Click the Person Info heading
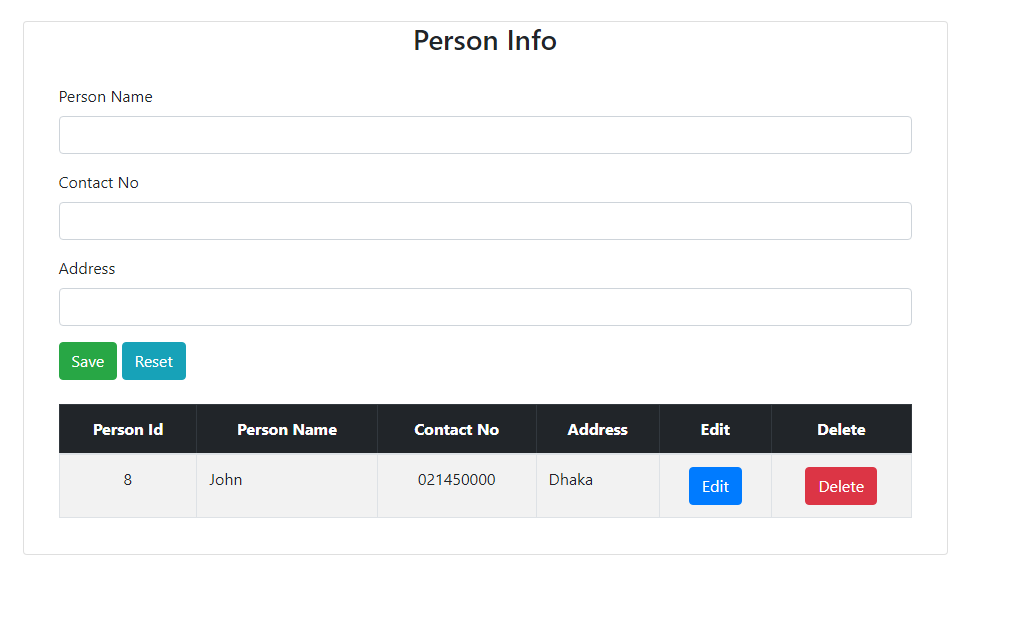This screenshot has width=1021, height=634. click(485, 40)
